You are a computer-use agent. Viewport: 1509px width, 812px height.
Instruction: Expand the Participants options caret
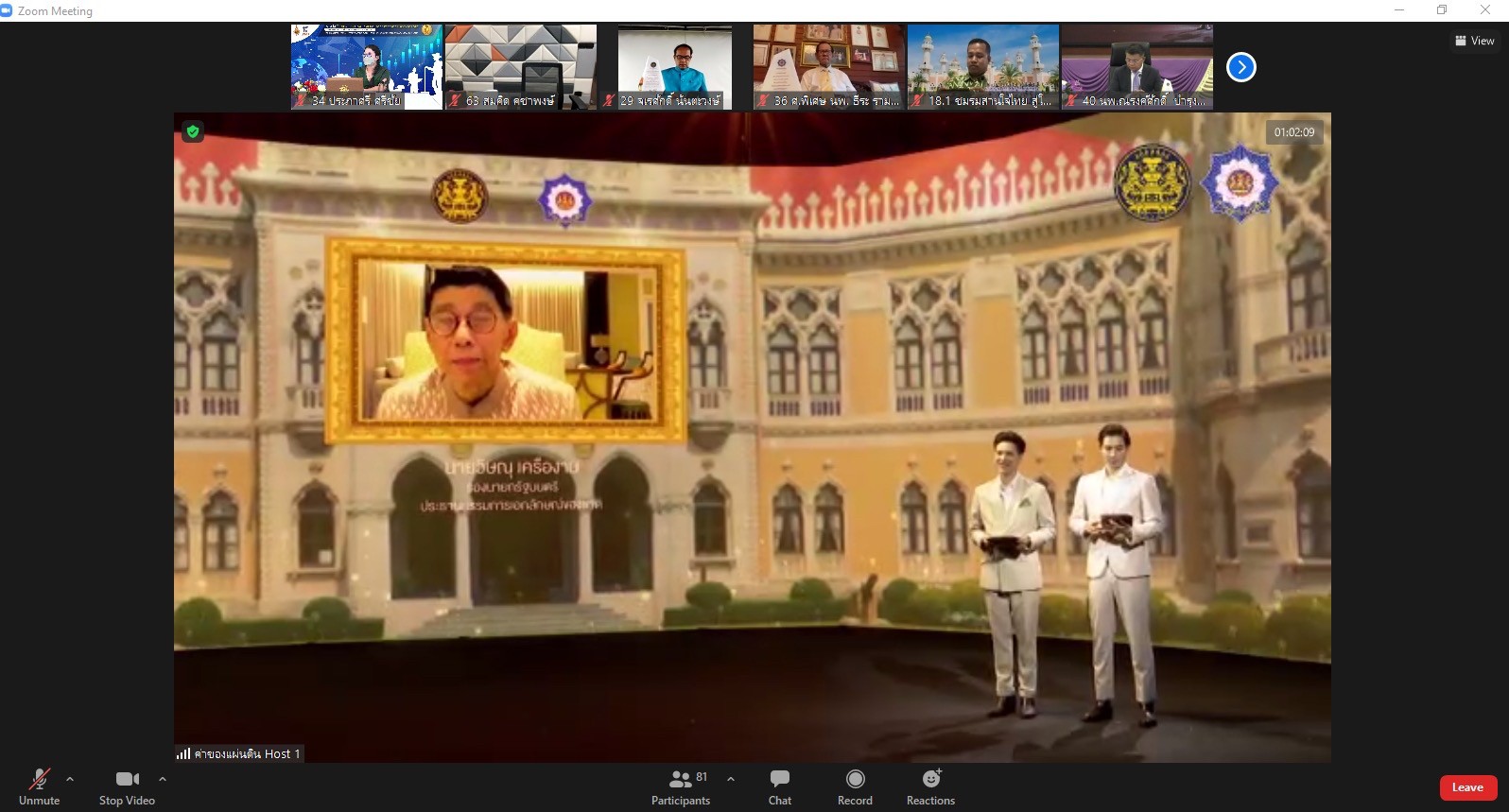click(x=731, y=779)
